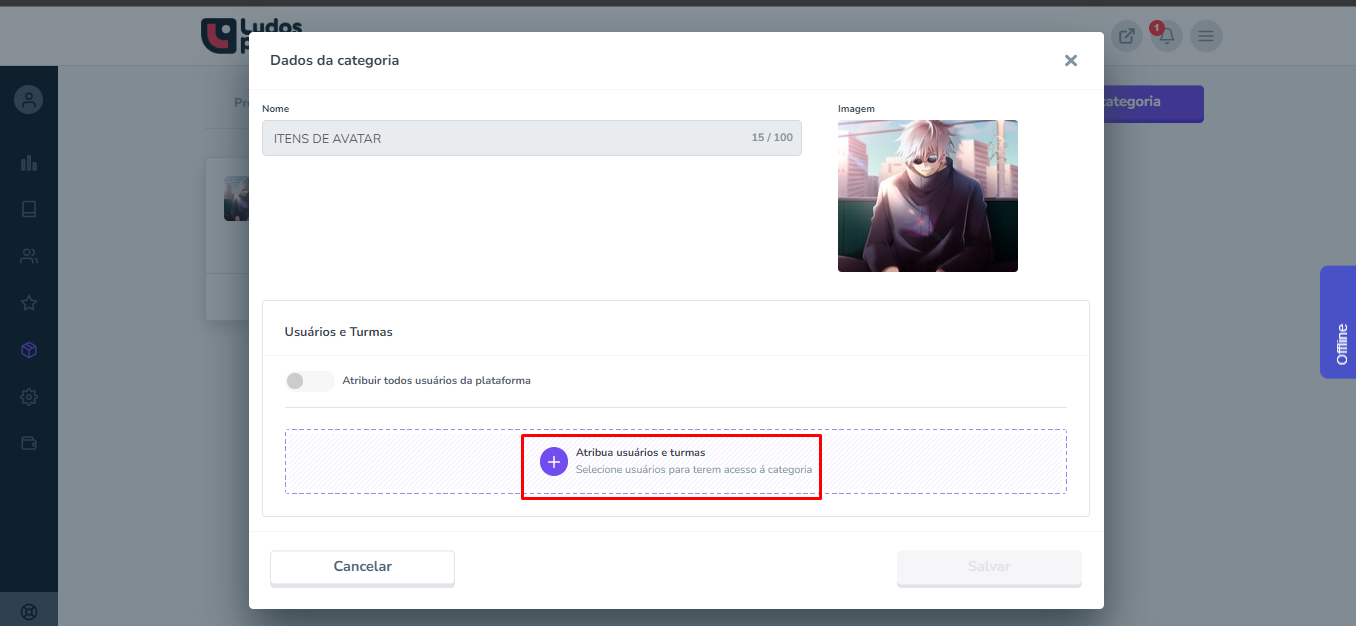
Task: Open the hamburger menu icon
Action: tap(1206, 37)
